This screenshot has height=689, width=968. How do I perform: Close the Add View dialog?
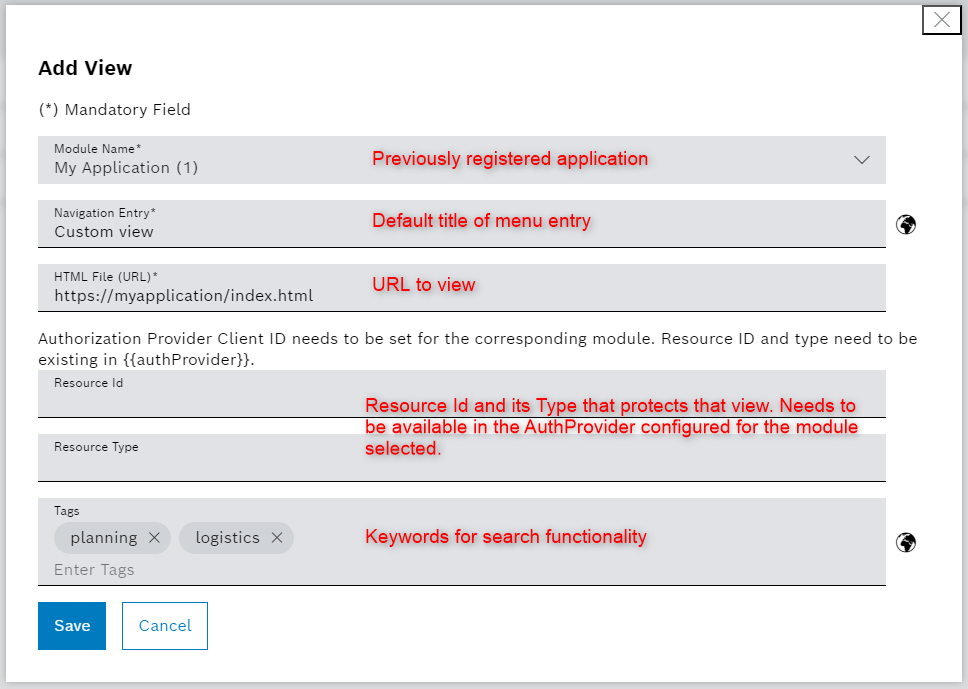[941, 20]
